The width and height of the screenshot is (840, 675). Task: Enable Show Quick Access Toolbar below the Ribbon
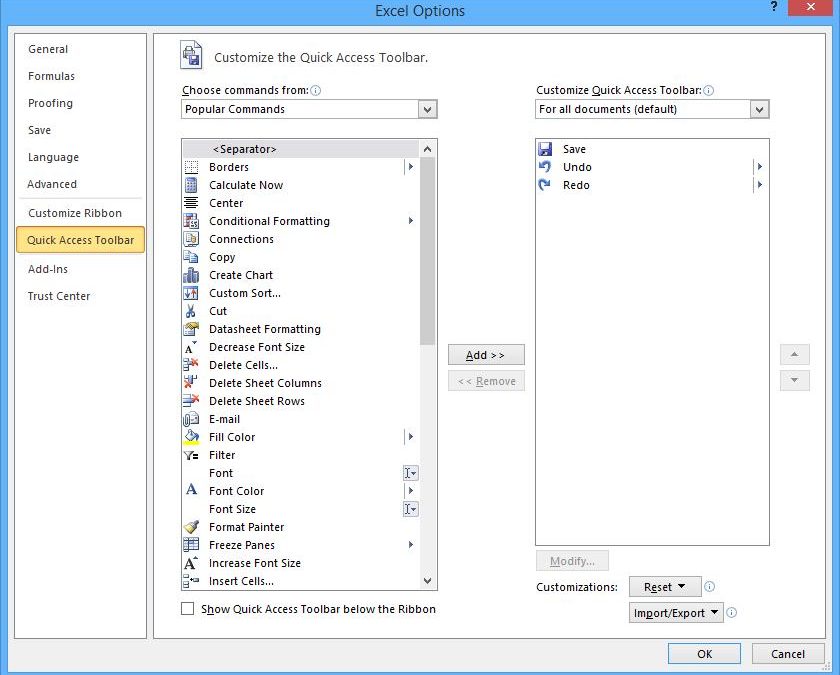point(188,609)
